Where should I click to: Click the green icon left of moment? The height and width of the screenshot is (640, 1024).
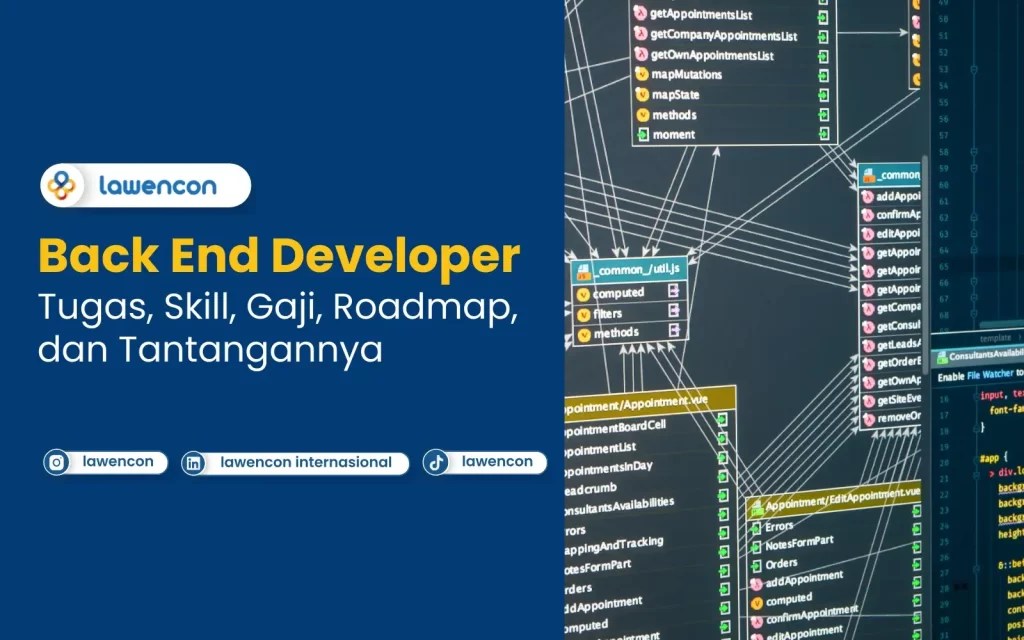tap(643, 135)
